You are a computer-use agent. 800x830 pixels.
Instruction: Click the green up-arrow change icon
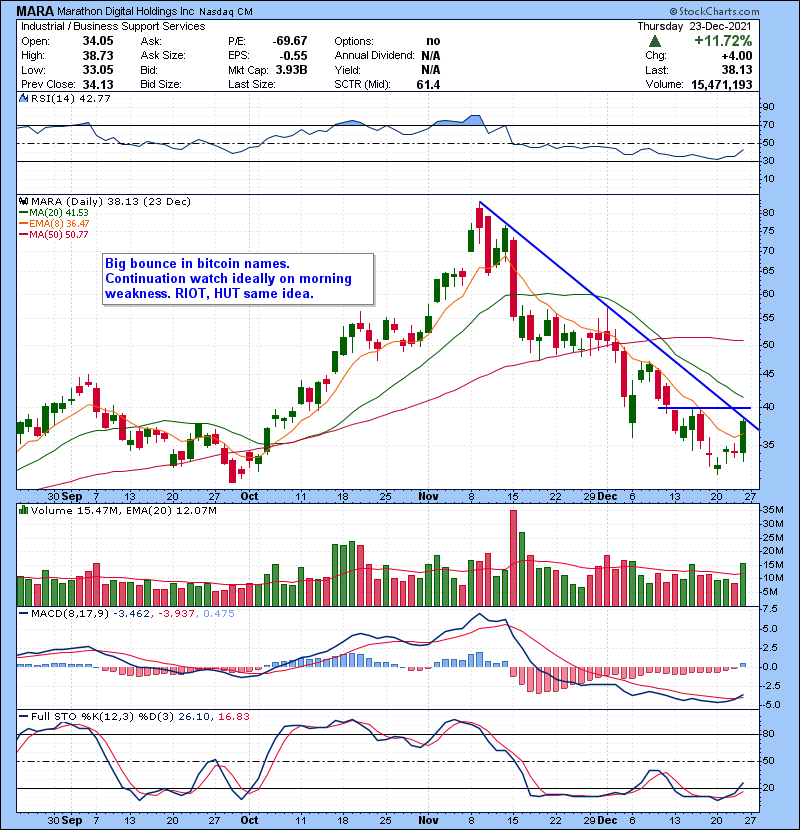(655, 41)
